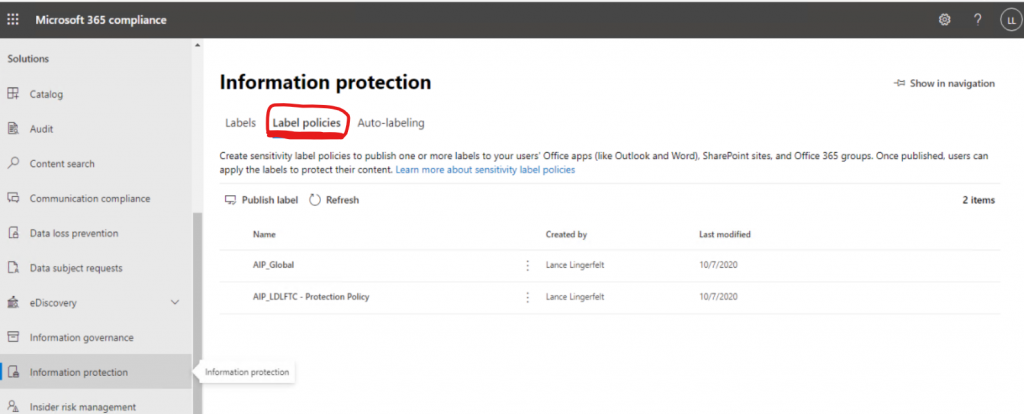Click the Data loss prevention icon
Image resolution: width=1024 pixels, height=414 pixels.
tap(13, 233)
